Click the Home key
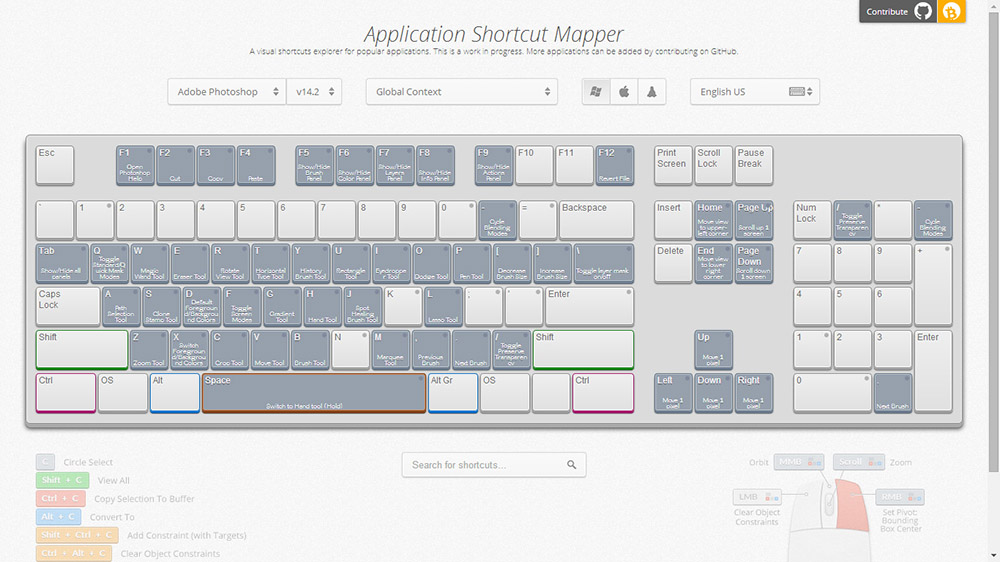This screenshot has height=562, width=1000. [712, 220]
